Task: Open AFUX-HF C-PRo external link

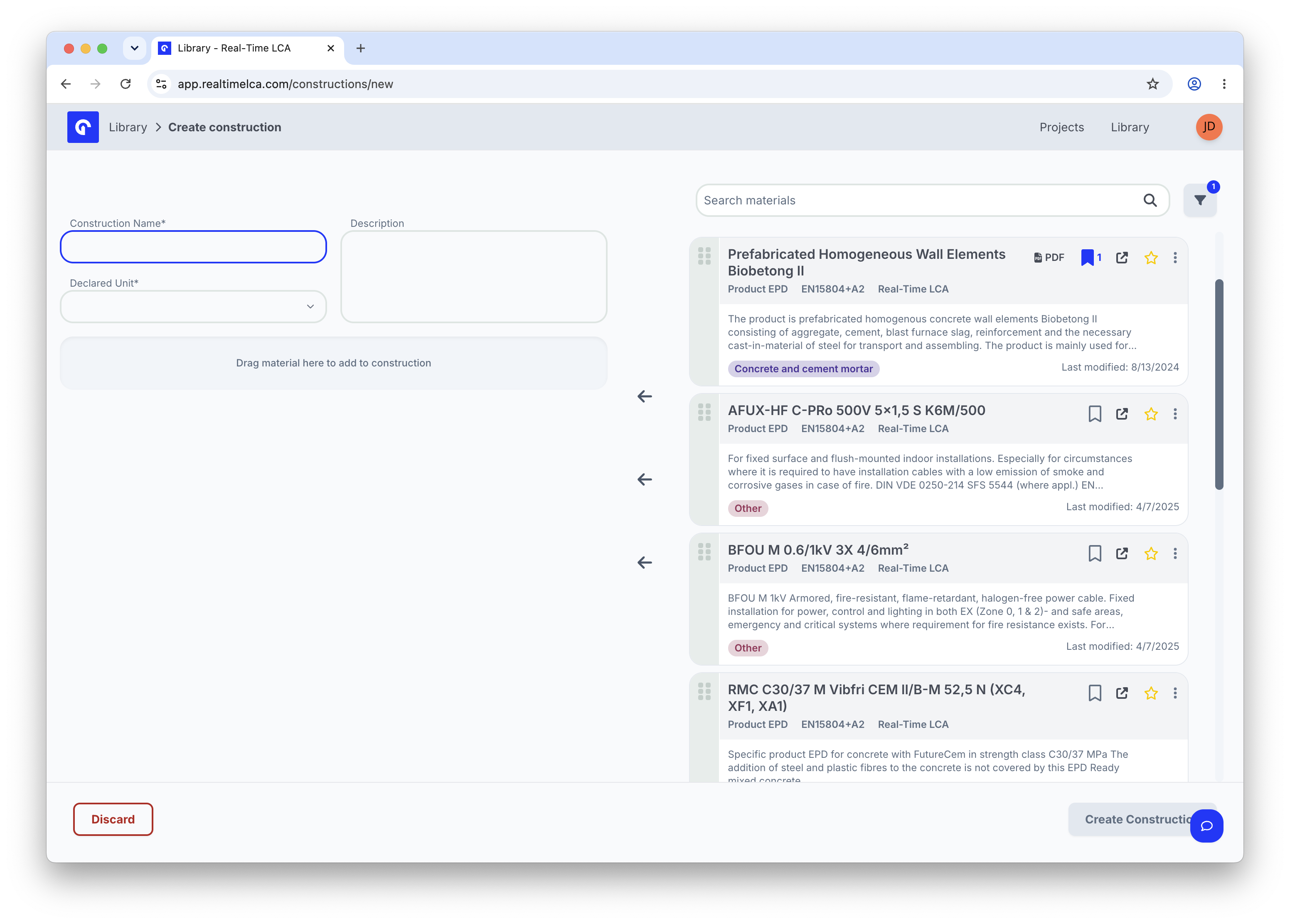Action: [x=1122, y=414]
